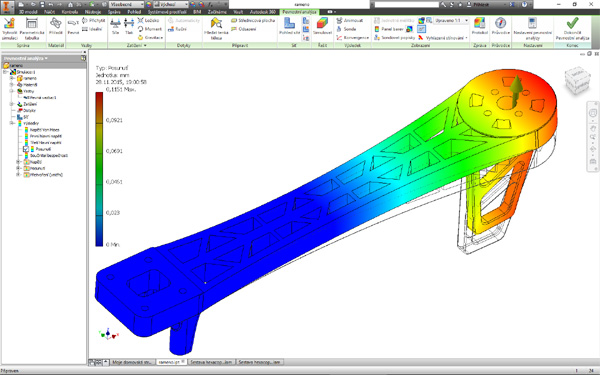This screenshot has height=375, width=600.
Task: Switch to the Pohled ribbon tab
Action: point(134,12)
